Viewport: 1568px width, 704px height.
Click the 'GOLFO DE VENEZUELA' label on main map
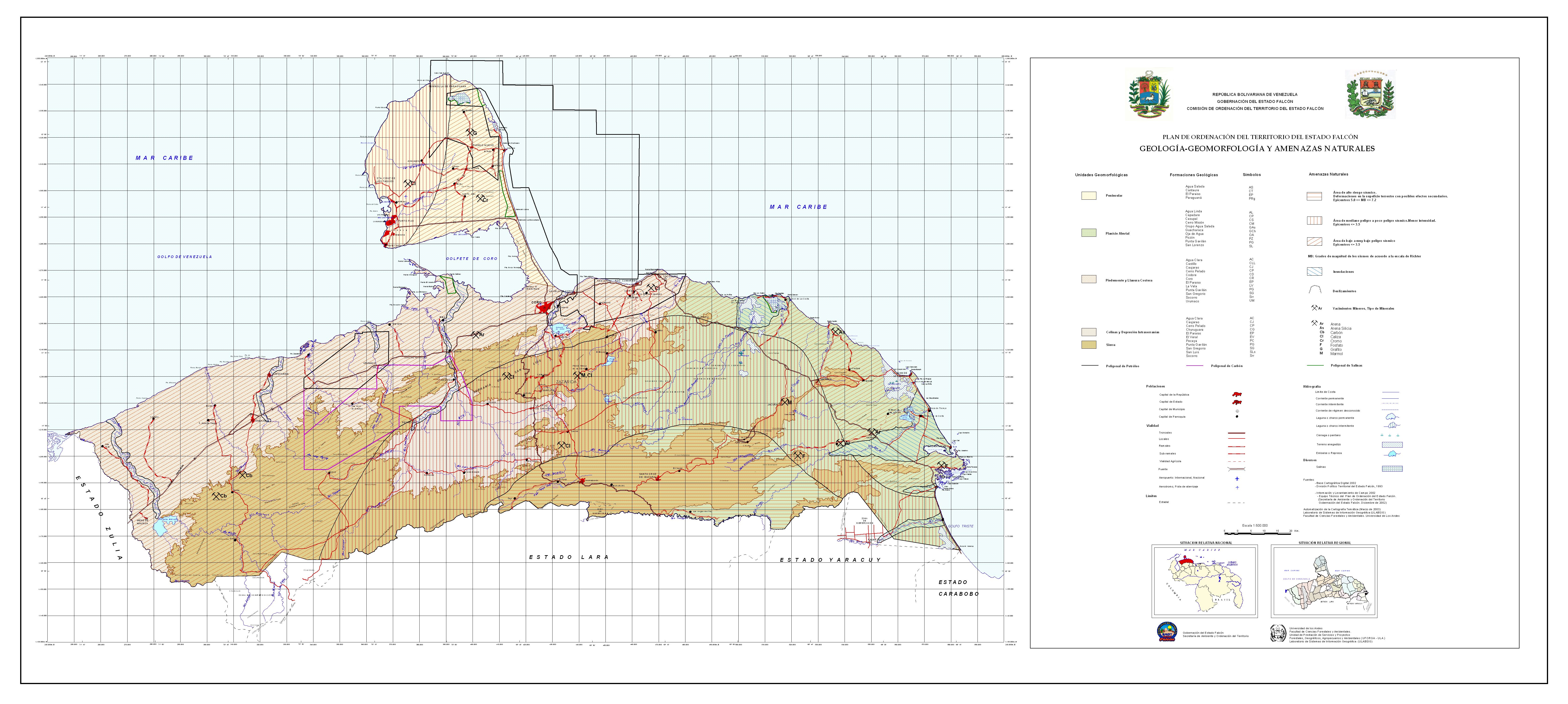[x=184, y=257]
